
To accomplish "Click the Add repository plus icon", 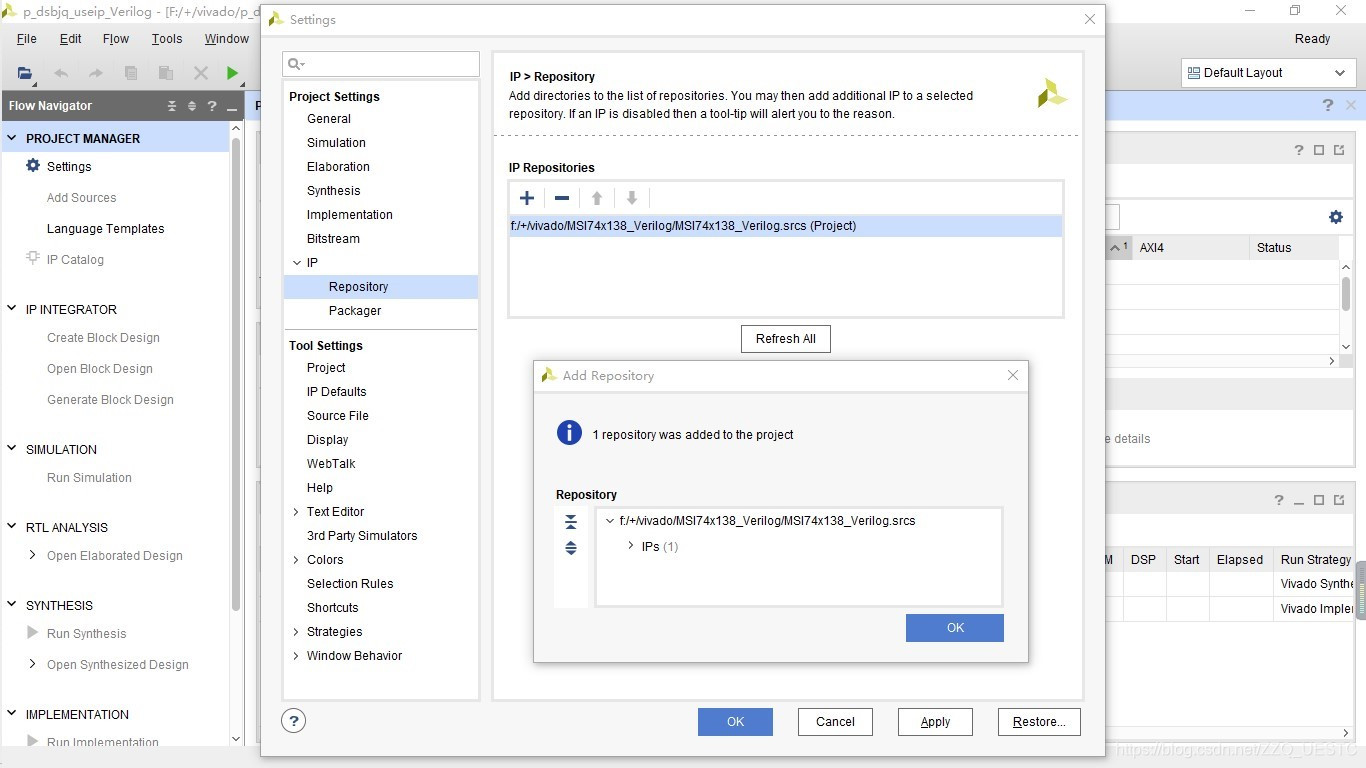I will (x=527, y=198).
